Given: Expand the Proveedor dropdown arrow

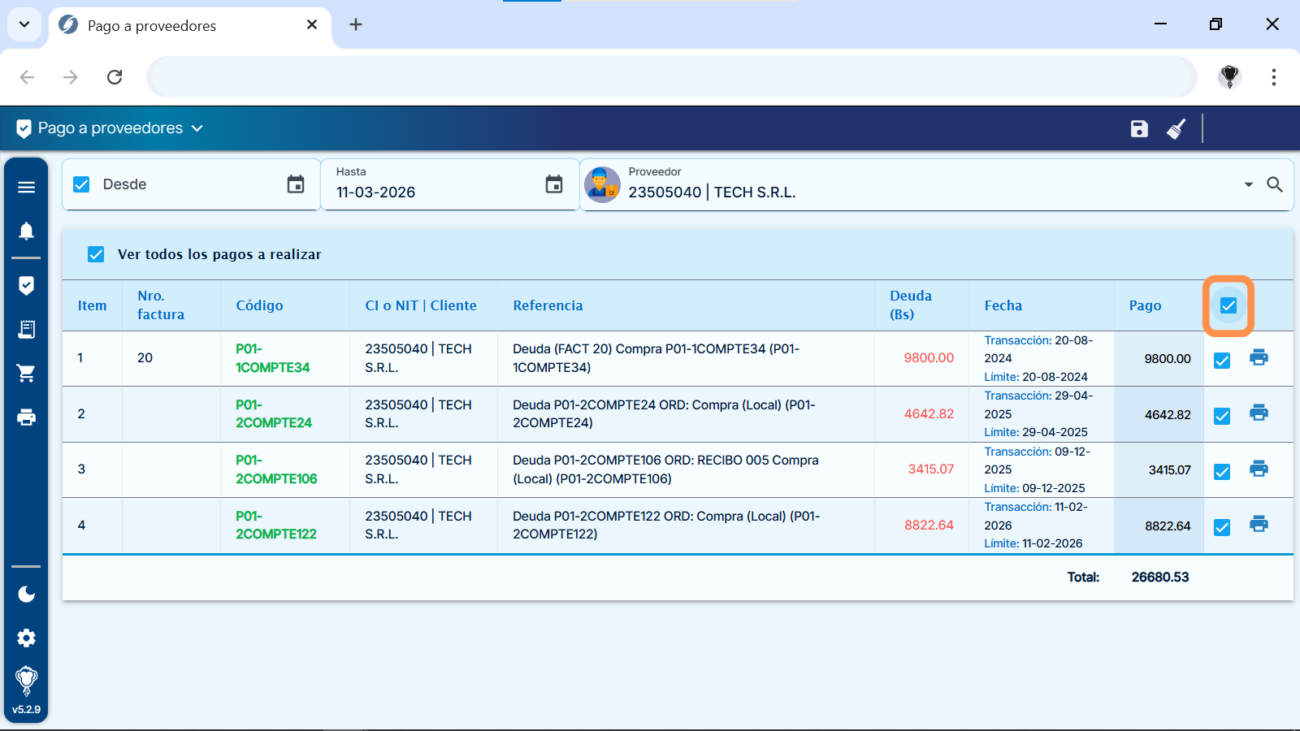Looking at the screenshot, I should (x=1248, y=185).
